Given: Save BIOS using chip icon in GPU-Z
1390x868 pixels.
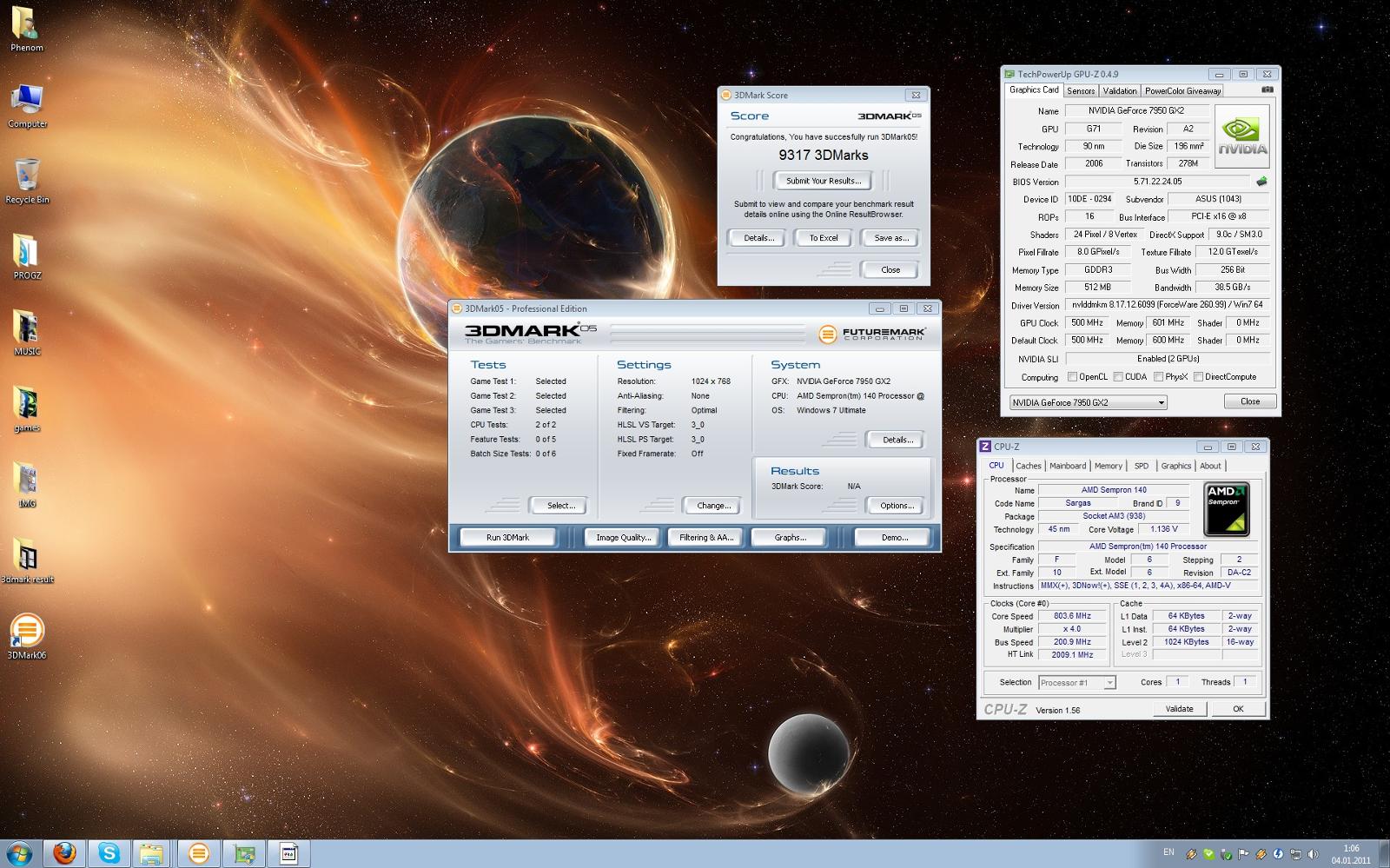Looking at the screenshot, I should click(x=1261, y=182).
